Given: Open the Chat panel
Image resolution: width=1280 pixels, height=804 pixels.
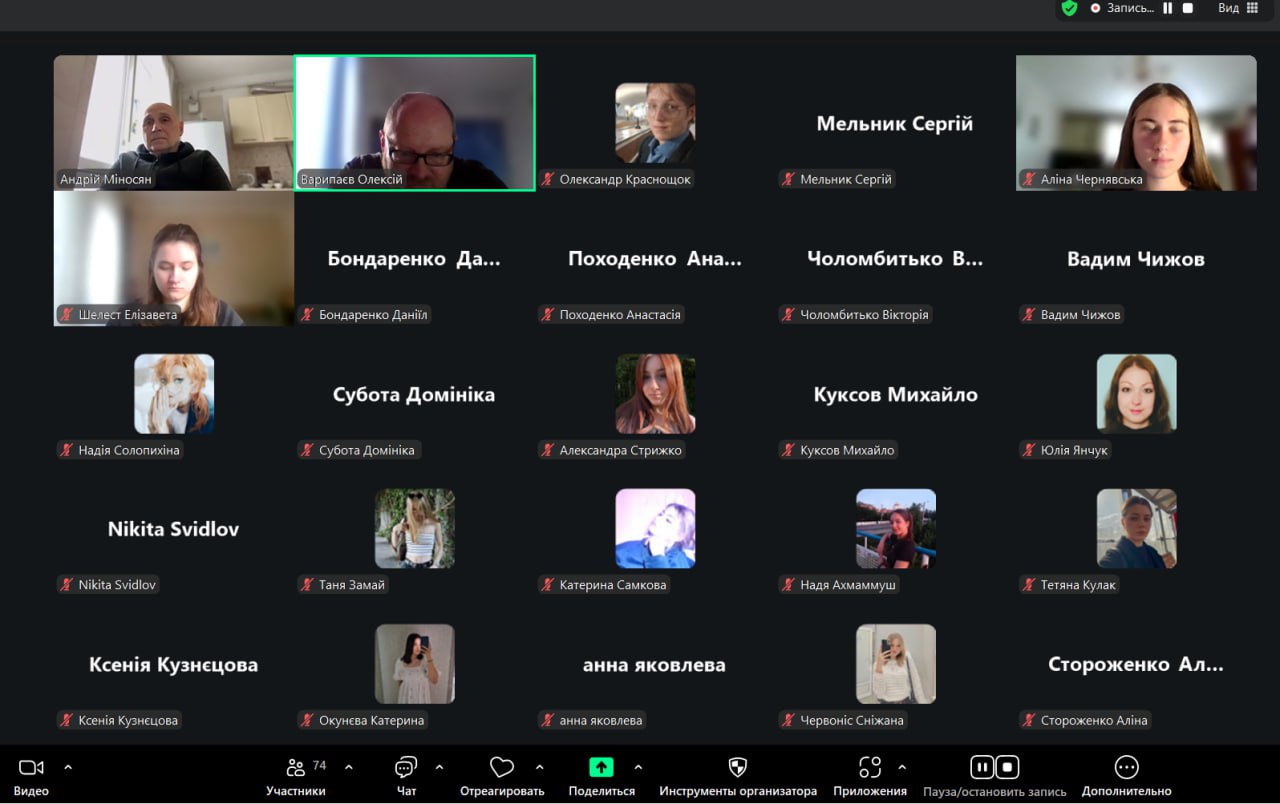Looking at the screenshot, I should click(x=406, y=768).
